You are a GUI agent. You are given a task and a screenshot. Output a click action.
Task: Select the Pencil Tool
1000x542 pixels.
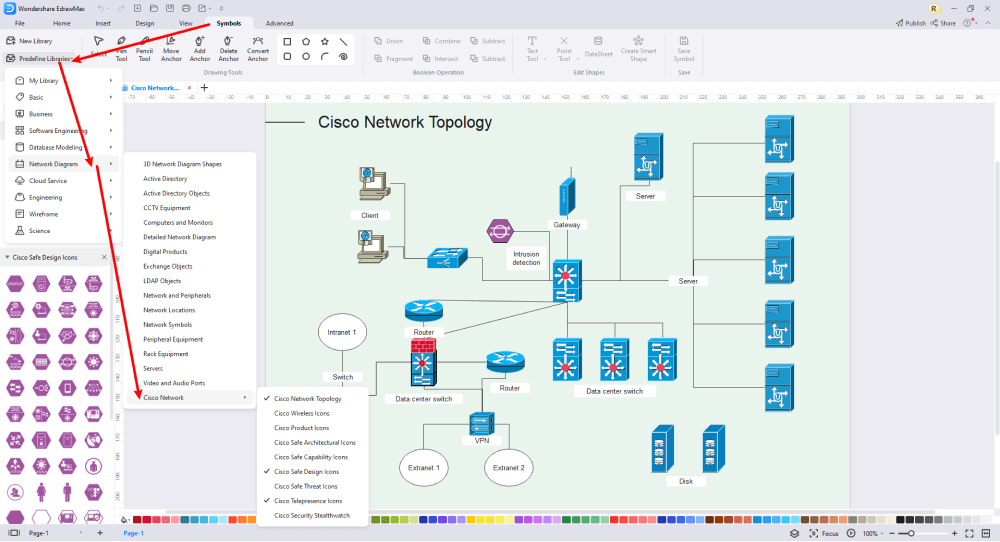[144, 49]
